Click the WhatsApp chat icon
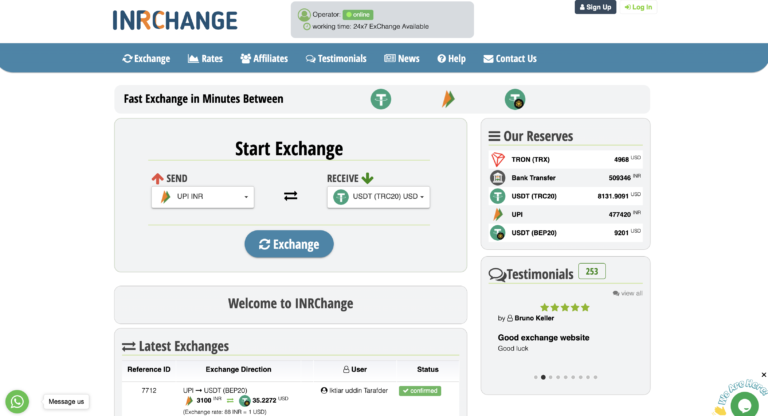The height and width of the screenshot is (416, 768). [x=17, y=401]
